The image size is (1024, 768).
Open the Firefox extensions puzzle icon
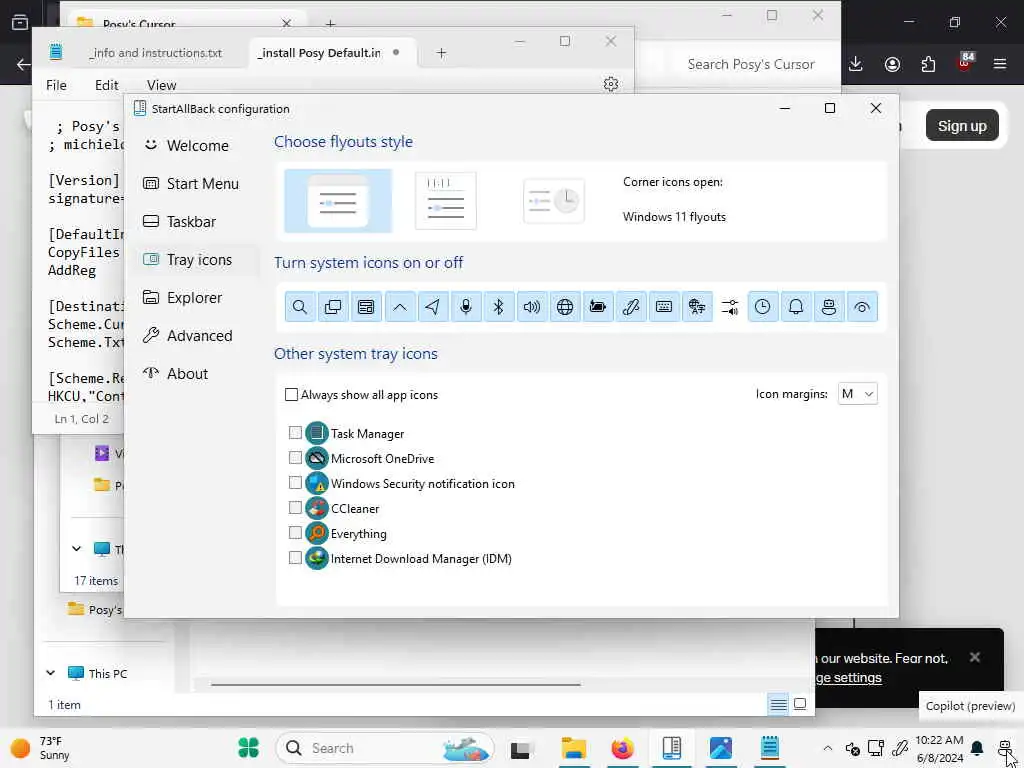(928, 64)
